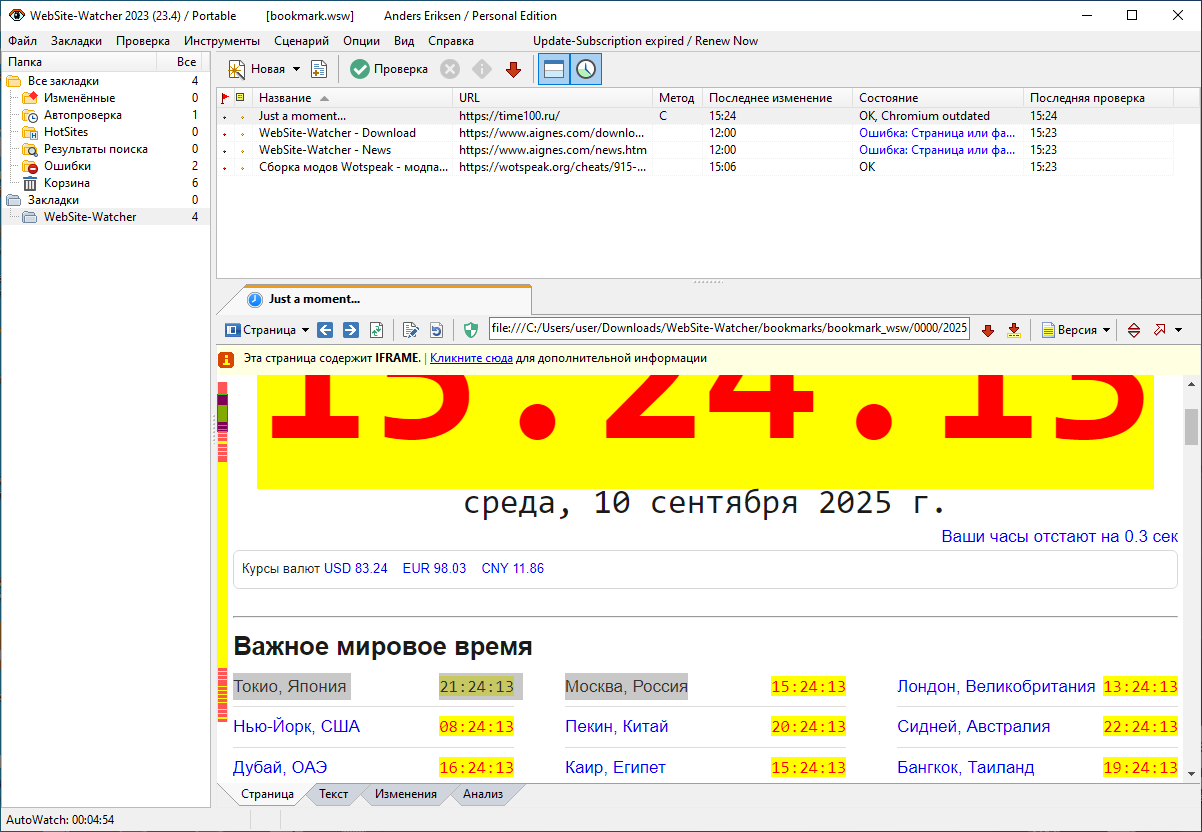The width and height of the screenshot is (1202, 832).
Task: Go back with the blue left arrow
Action: point(325,330)
